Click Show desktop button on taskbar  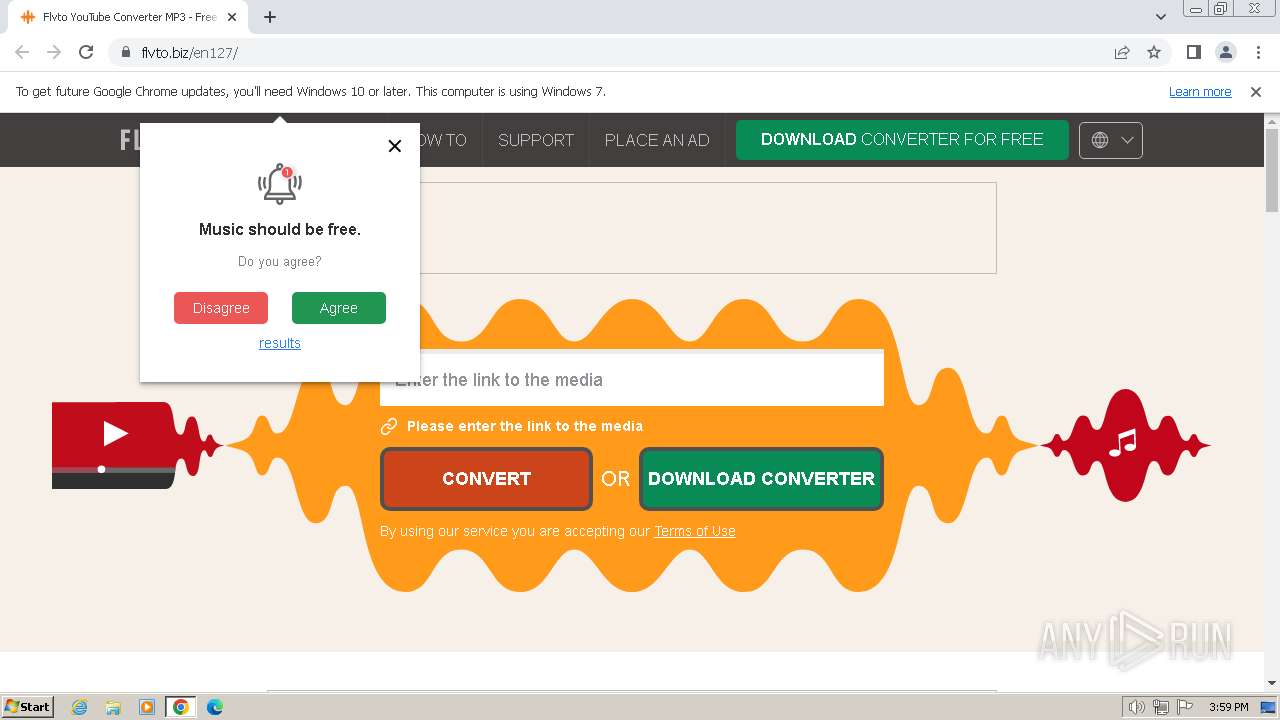point(1269,707)
